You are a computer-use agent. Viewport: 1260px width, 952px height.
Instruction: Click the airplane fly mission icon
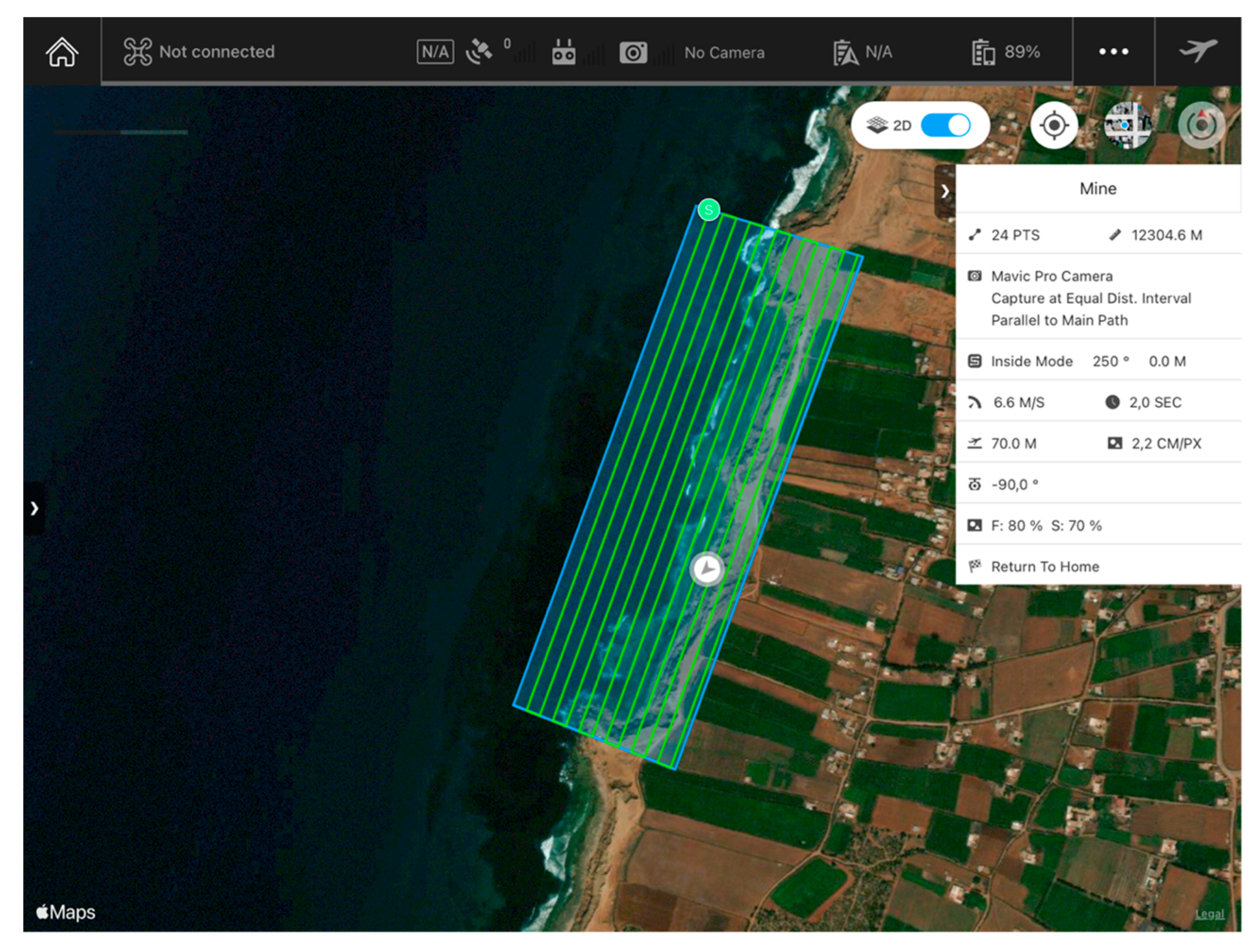click(1198, 51)
